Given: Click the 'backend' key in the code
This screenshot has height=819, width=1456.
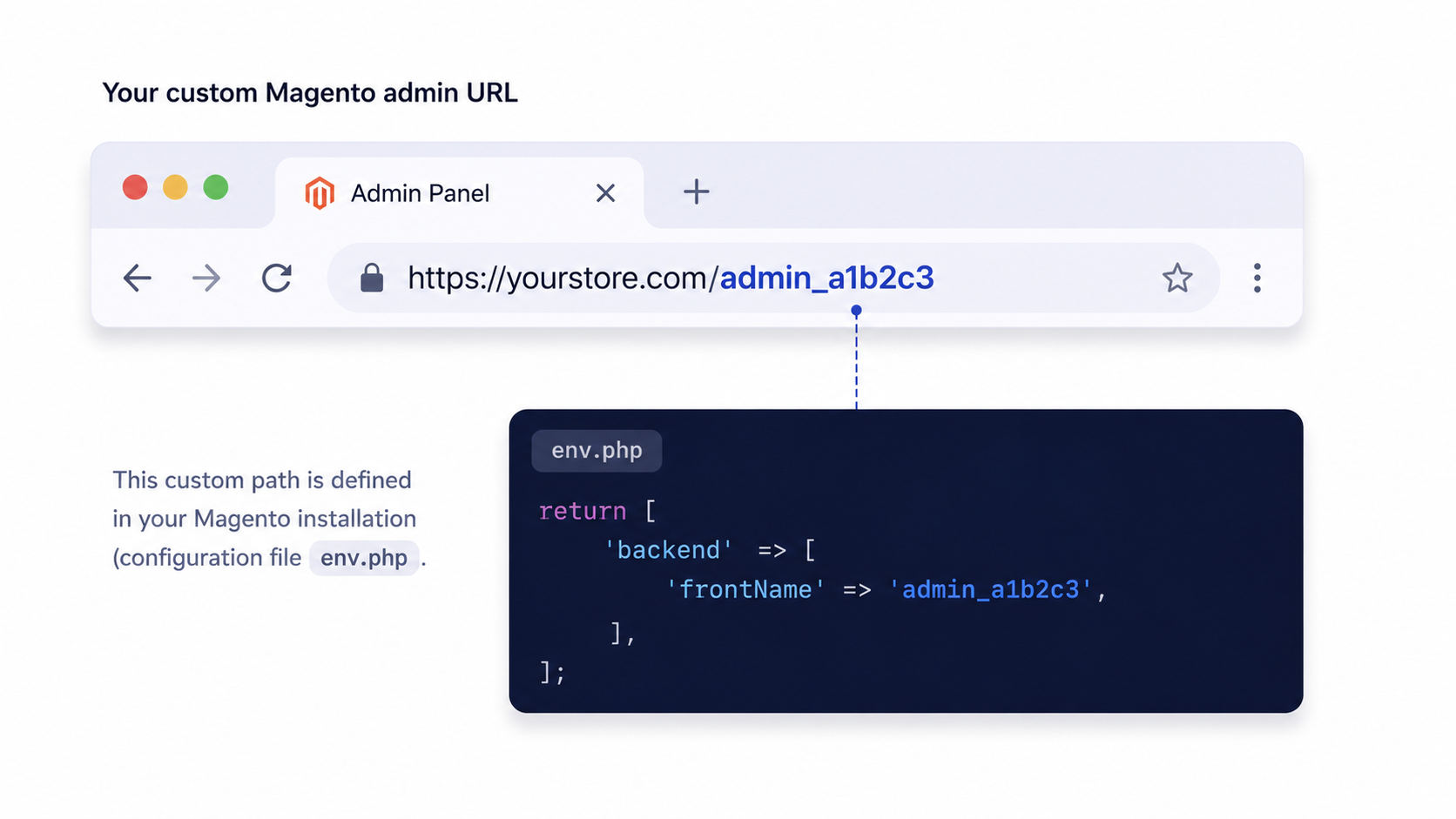Looking at the screenshot, I should (668, 550).
